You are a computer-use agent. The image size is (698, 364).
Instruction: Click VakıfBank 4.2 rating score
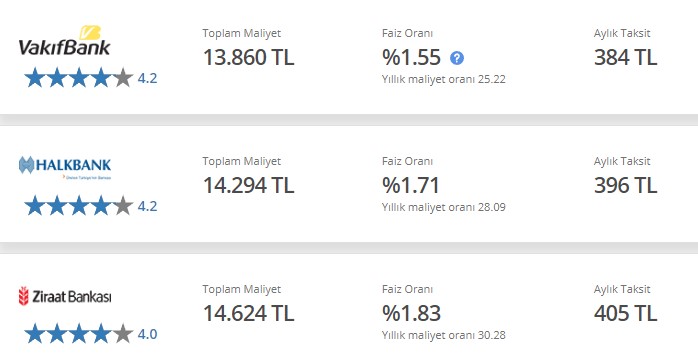point(147,78)
